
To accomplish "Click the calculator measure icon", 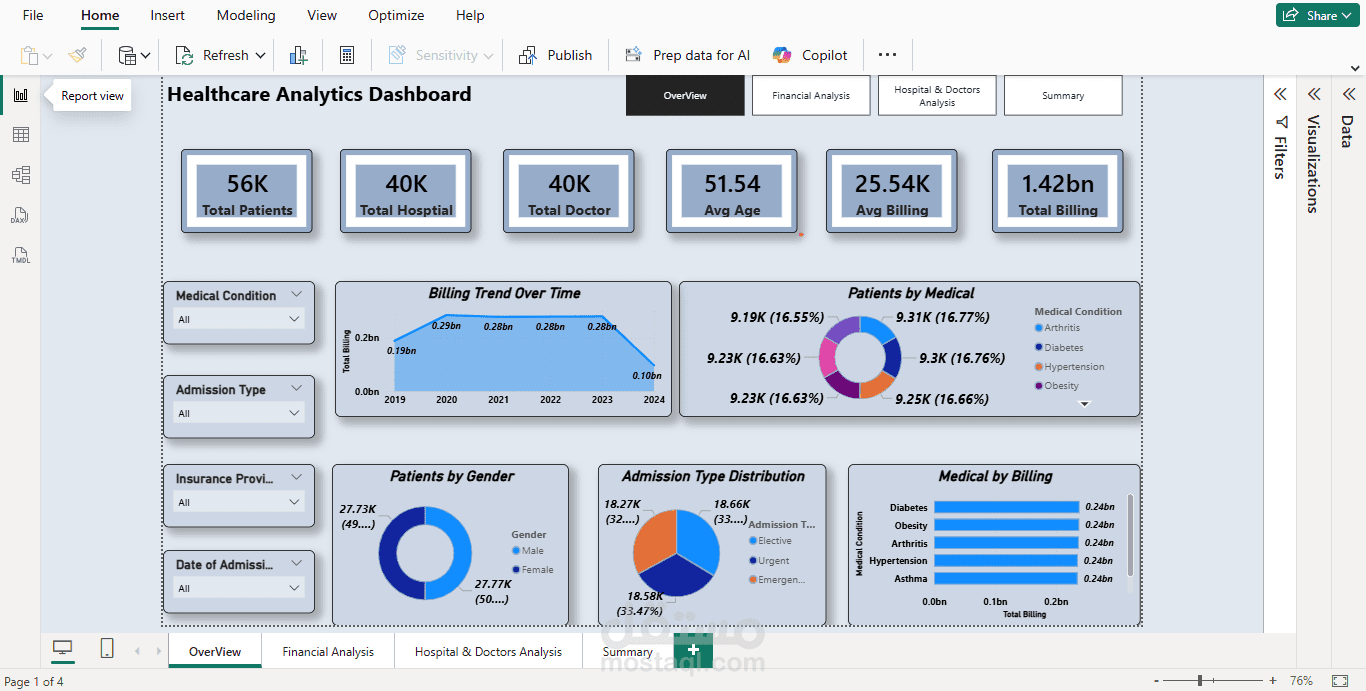I will (347, 55).
